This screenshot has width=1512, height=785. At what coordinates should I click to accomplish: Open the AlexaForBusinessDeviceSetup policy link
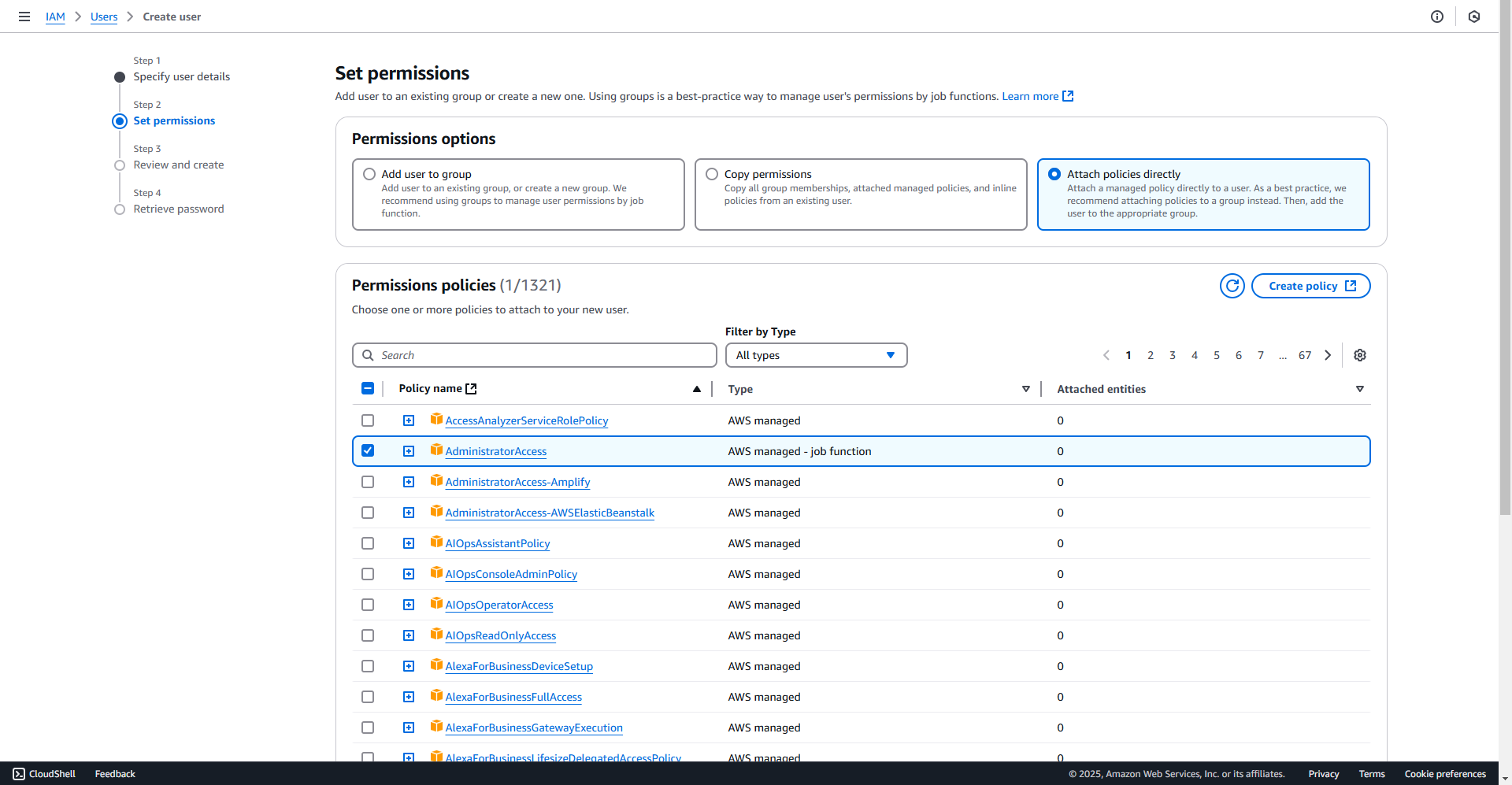(519, 666)
